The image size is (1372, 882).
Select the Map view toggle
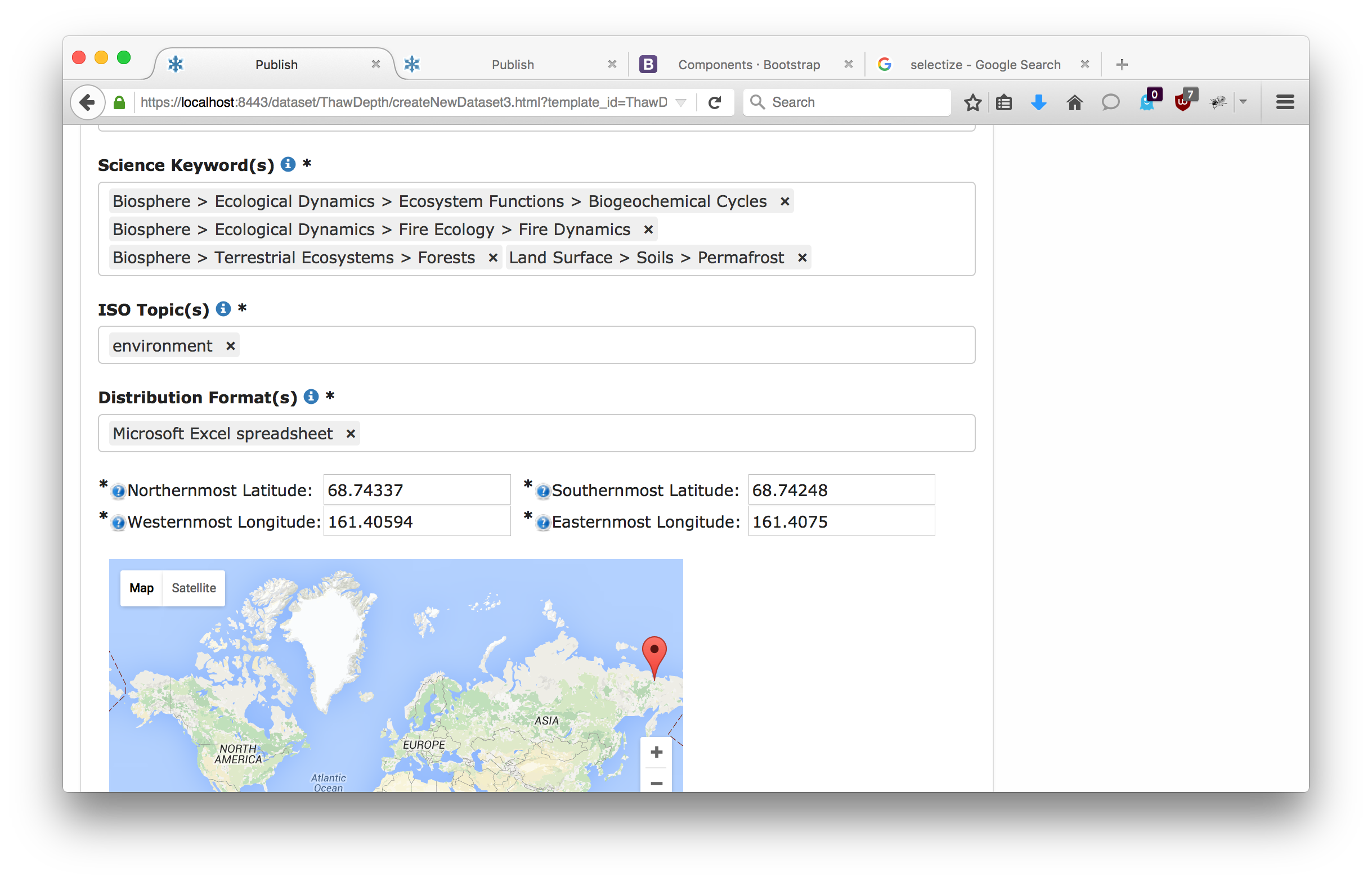[x=141, y=588]
